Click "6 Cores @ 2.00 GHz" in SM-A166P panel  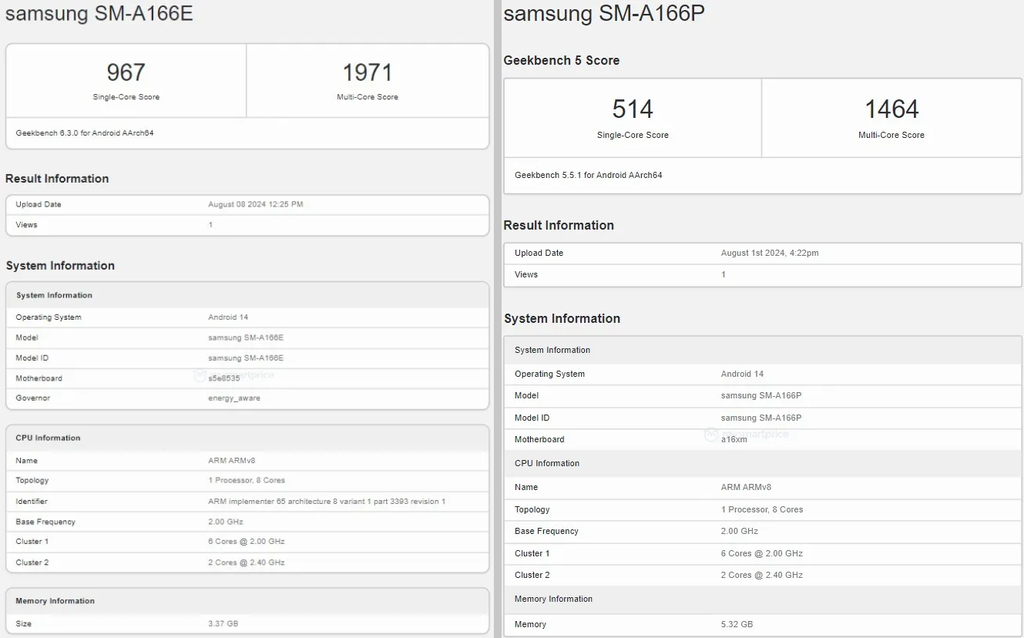[x=761, y=553]
